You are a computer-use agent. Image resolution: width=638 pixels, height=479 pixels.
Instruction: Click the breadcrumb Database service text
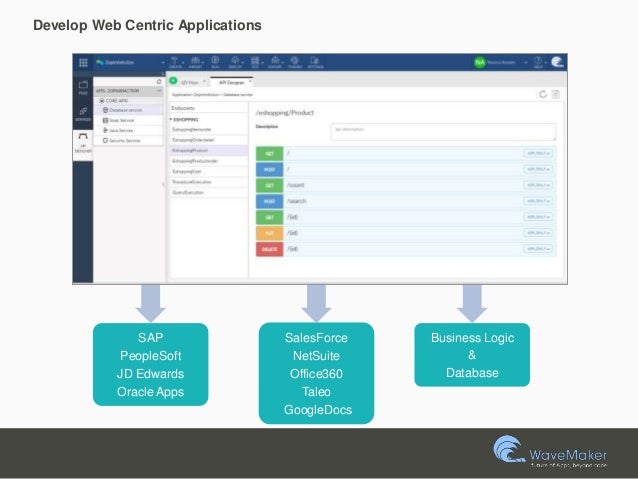(x=238, y=94)
